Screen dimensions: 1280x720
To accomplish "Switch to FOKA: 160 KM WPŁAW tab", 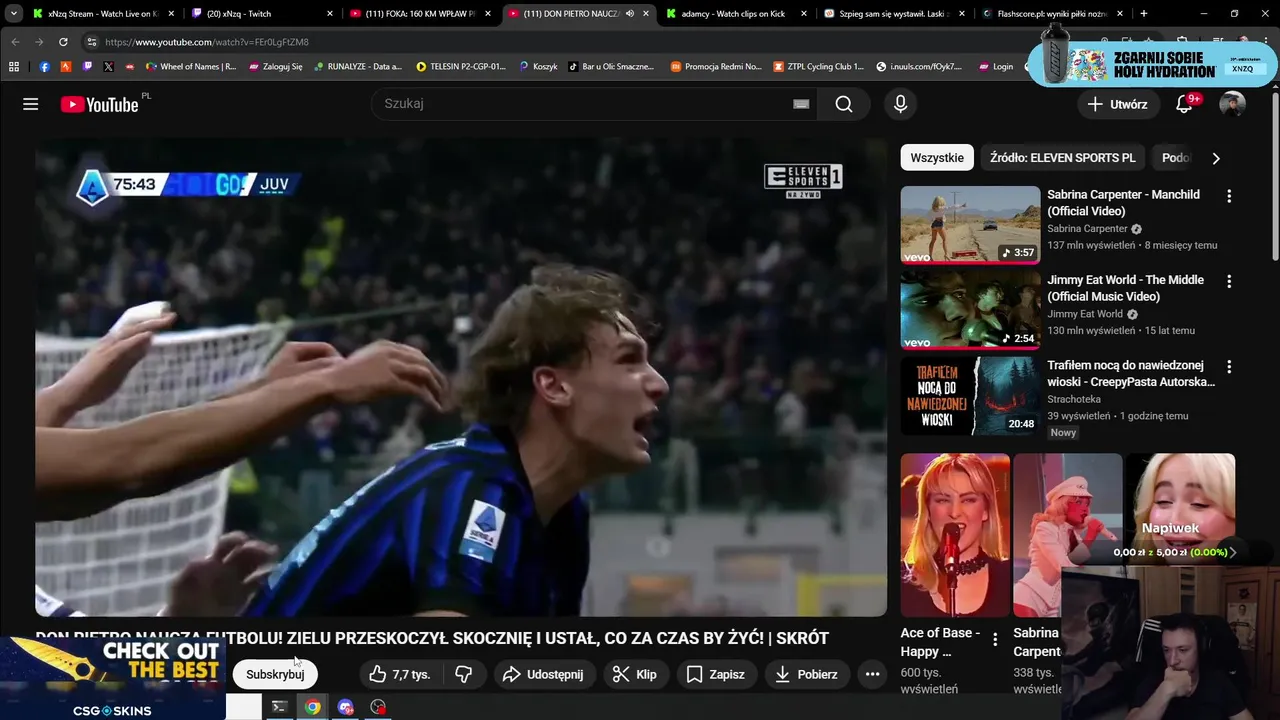I will coord(420,14).
